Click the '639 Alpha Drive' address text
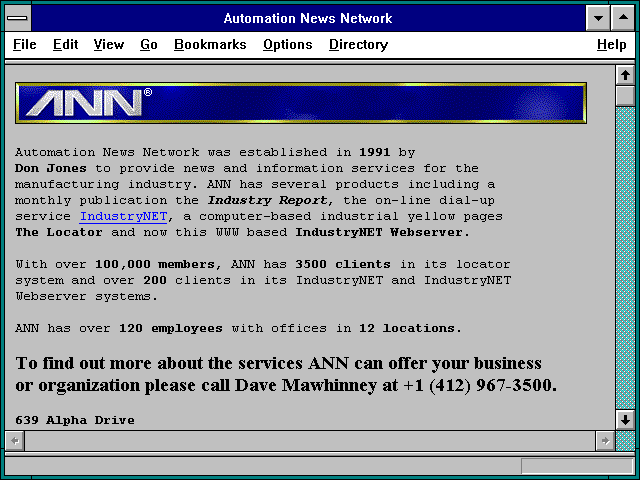The height and width of the screenshot is (480, 640). (75, 420)
